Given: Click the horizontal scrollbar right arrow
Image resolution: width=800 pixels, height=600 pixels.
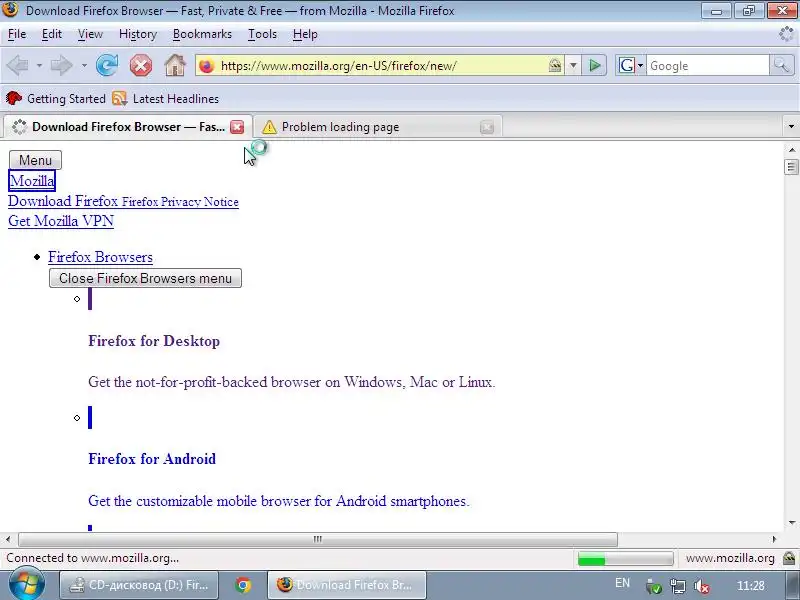Looking at the screenshot, I should tap(774, 539).
